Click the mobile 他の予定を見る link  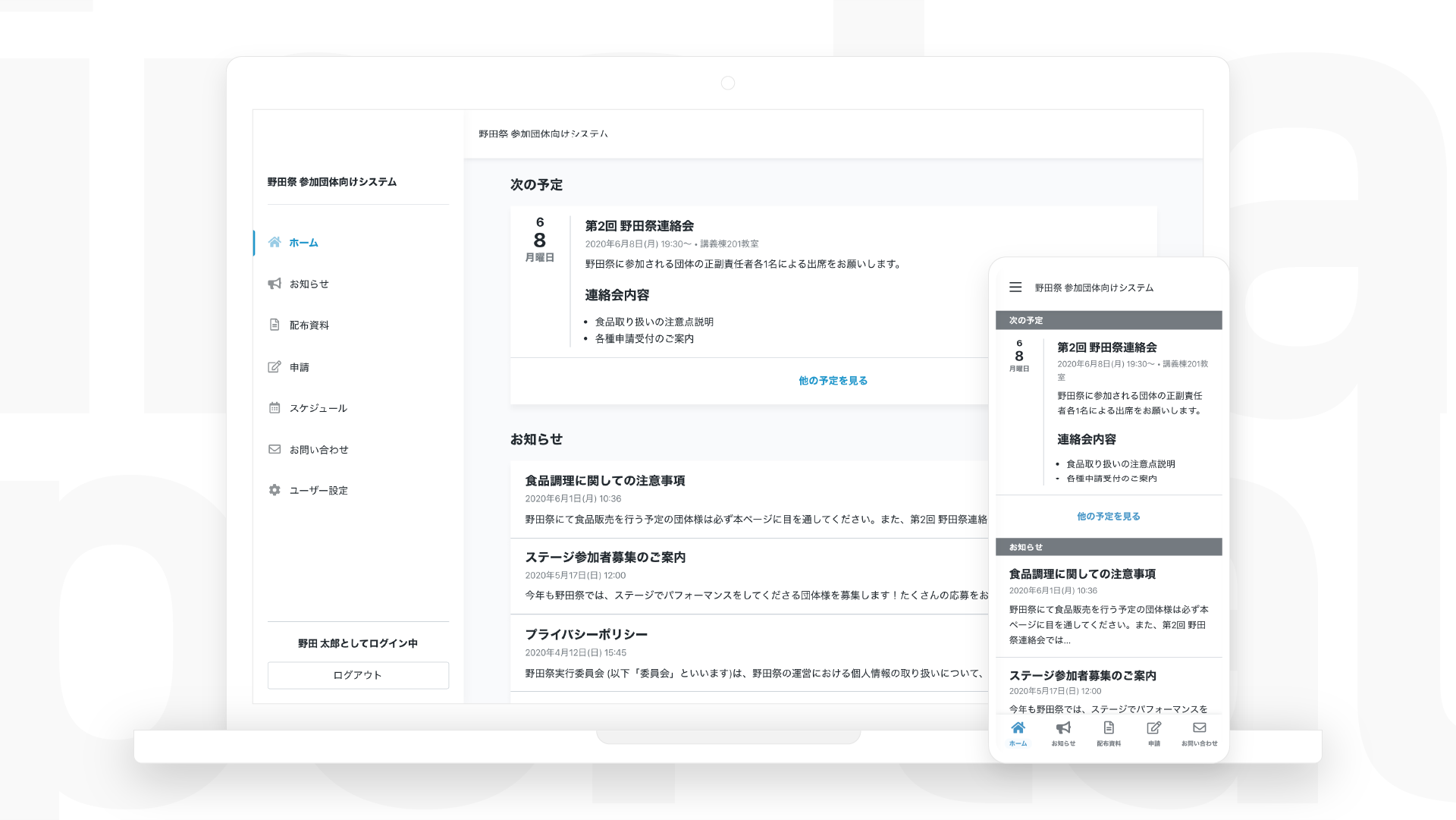point(1108,517)
